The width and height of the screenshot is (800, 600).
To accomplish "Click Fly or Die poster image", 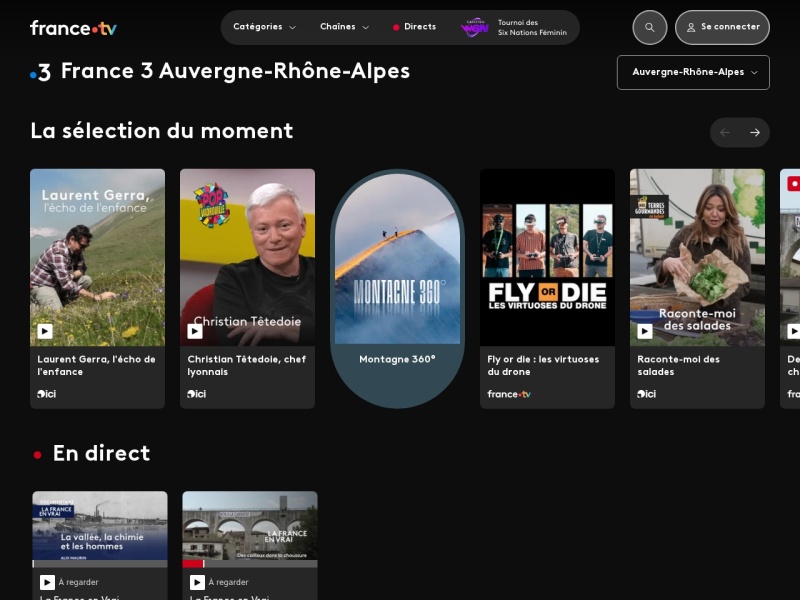I will [x=547, y=257].
